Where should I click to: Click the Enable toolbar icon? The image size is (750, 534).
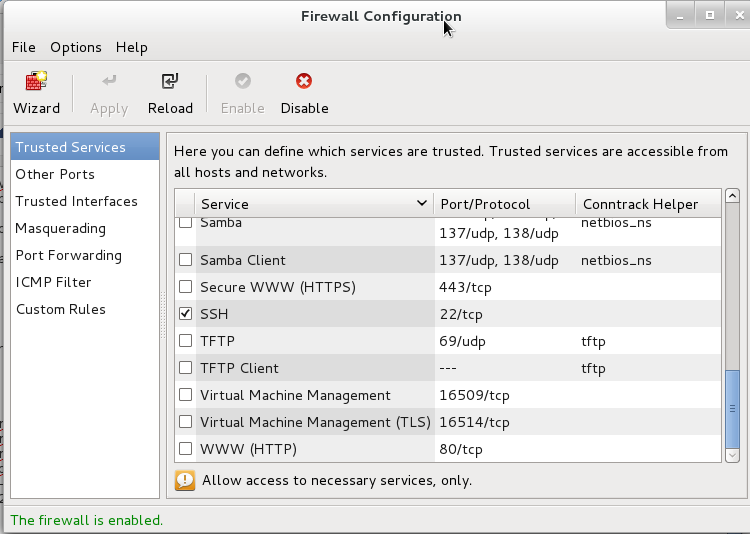tap(242, 82)
